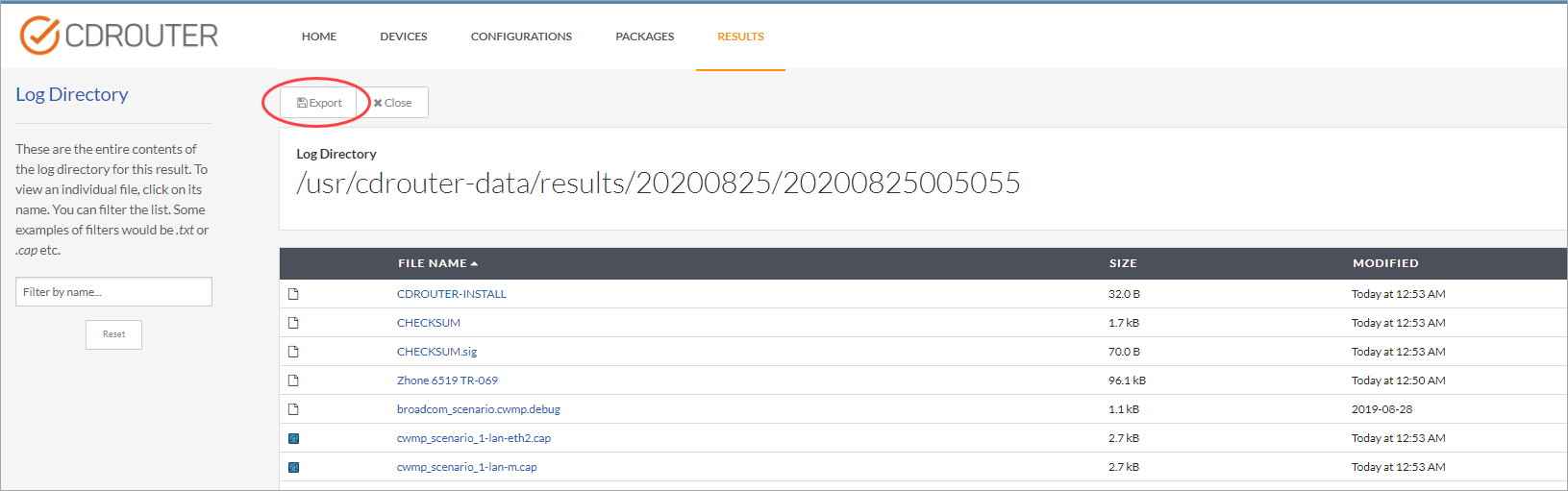Screen dimensions: 1568x491
Task: Open the CHECKSUM file
Action: coord(429,323)
